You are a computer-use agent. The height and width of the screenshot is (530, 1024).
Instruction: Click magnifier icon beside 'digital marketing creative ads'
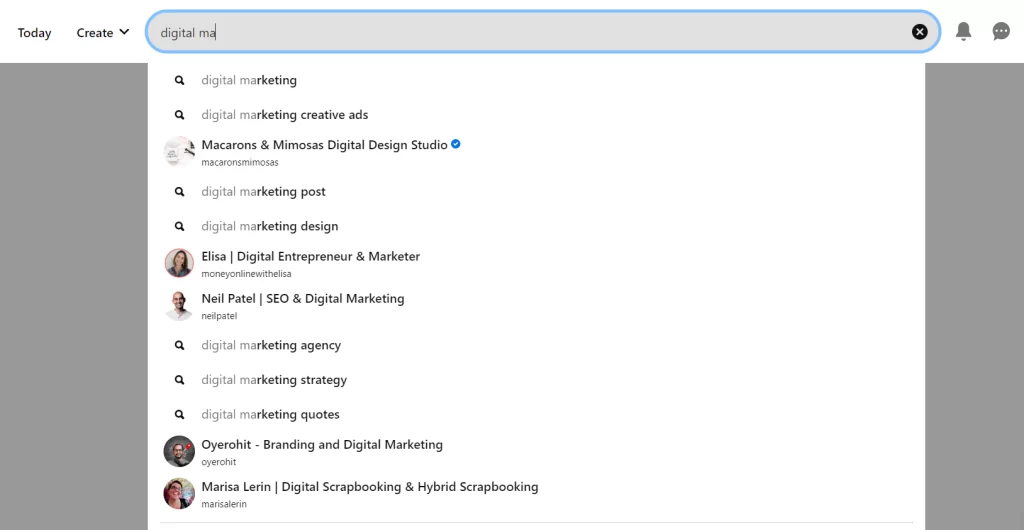180,115
